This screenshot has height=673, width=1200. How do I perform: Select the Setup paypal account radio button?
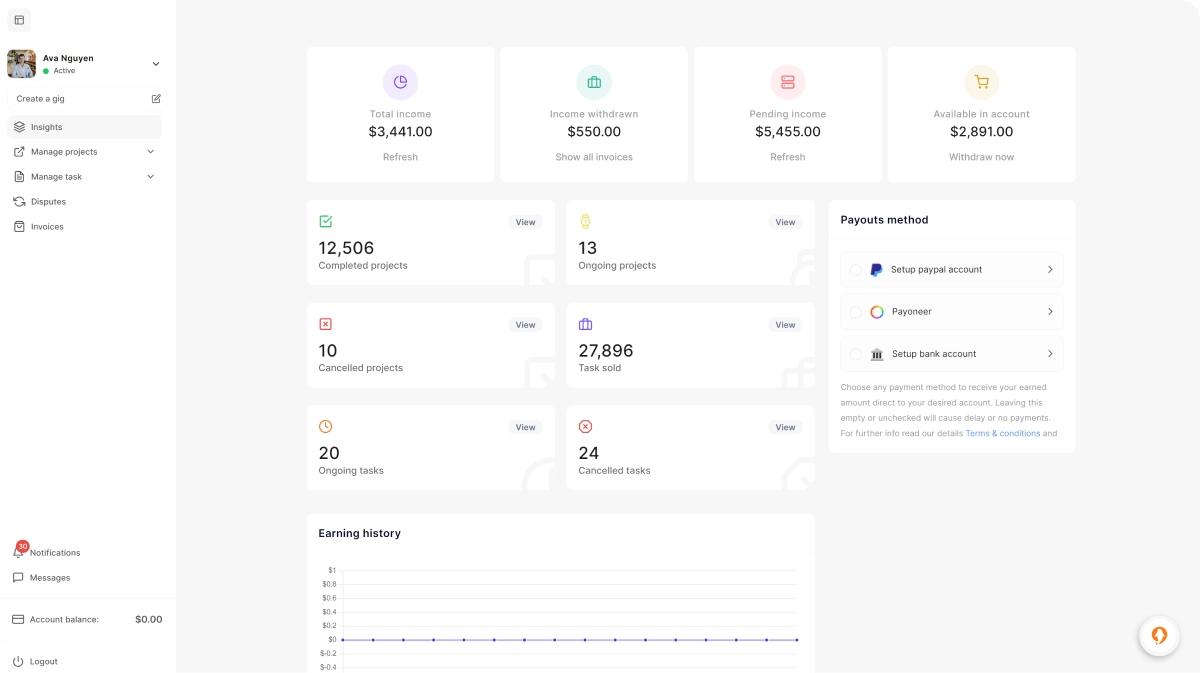point(856,270)
